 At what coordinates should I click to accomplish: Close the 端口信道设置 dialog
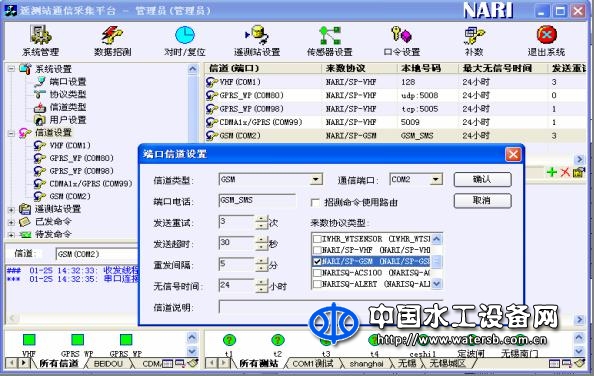(513, 154)
